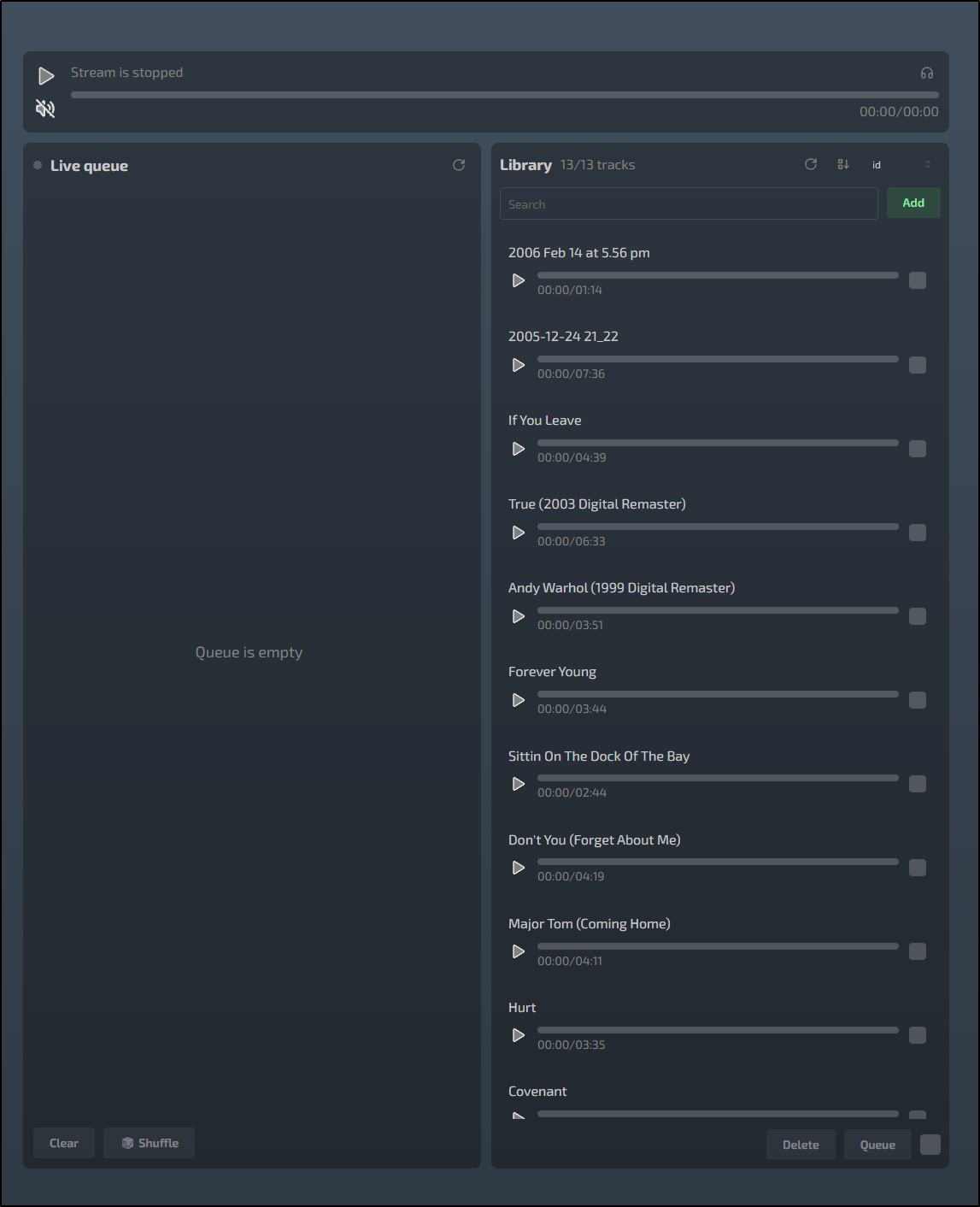Click the green Add button
The height and width of the screenshot is (1207, 980).
click(x=913, y=203)
